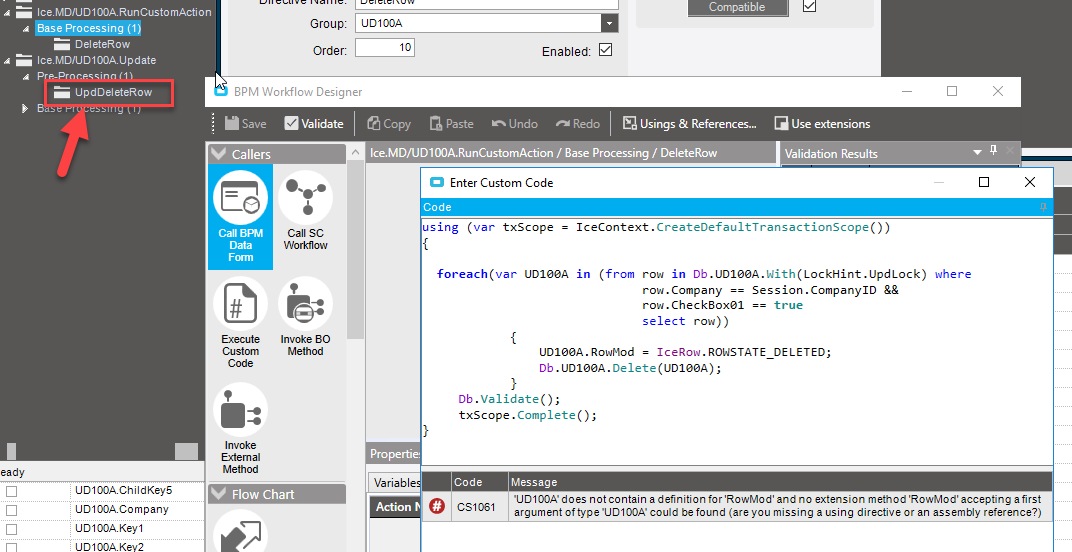The image size is (1072, 552).
Task: Click the Enter Custom Code window icon
Action: [x=436, y=182]
